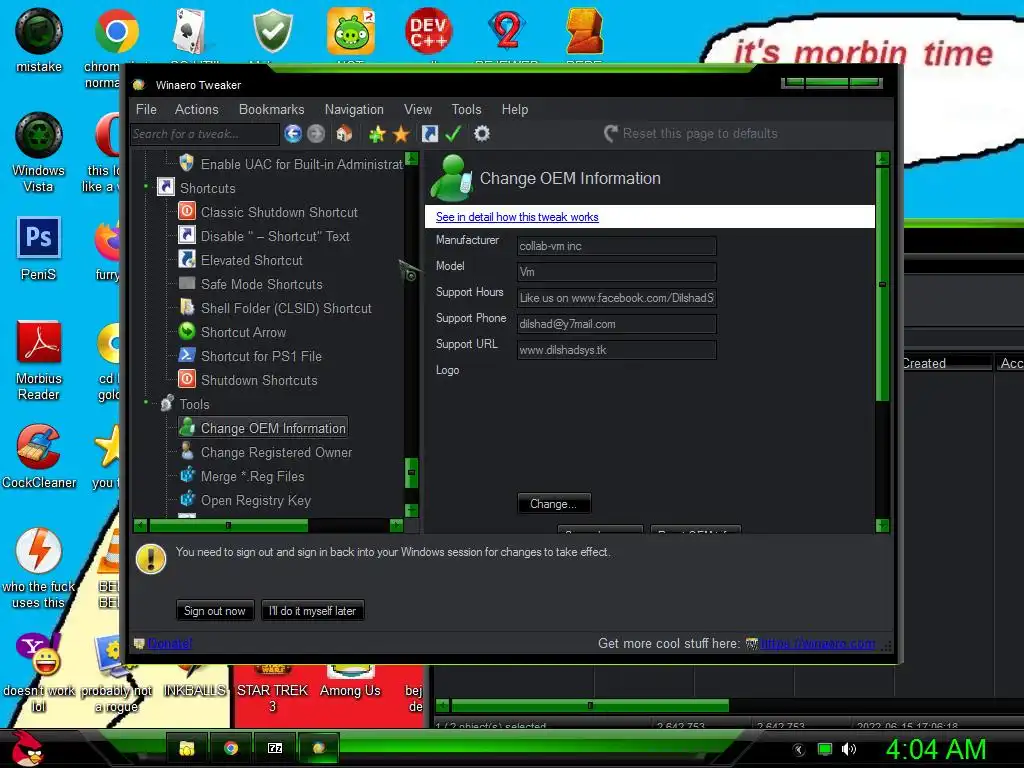Open the Navigation menu

(x=354, y=109)
